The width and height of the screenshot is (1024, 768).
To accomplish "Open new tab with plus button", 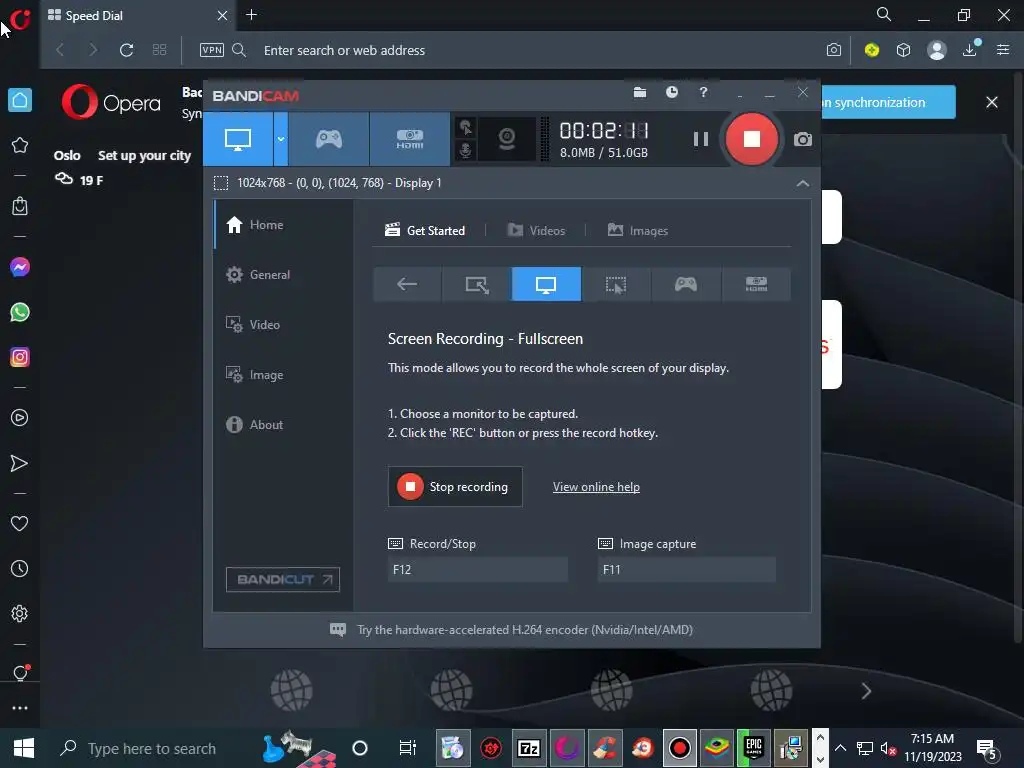I will 251,14.
